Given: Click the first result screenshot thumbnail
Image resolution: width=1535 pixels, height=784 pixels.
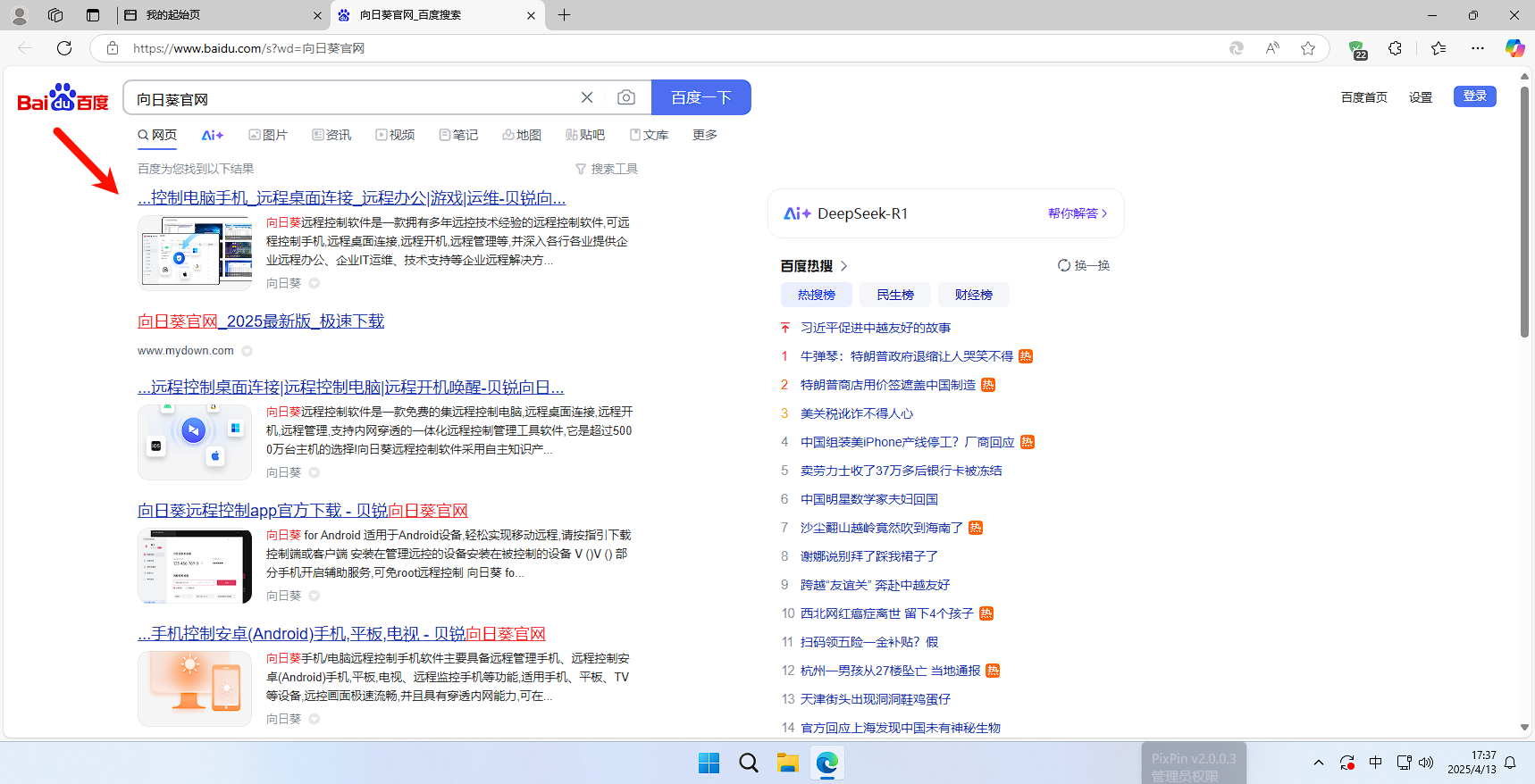Looking at the screenshot, I should click(x=195, y=253).
